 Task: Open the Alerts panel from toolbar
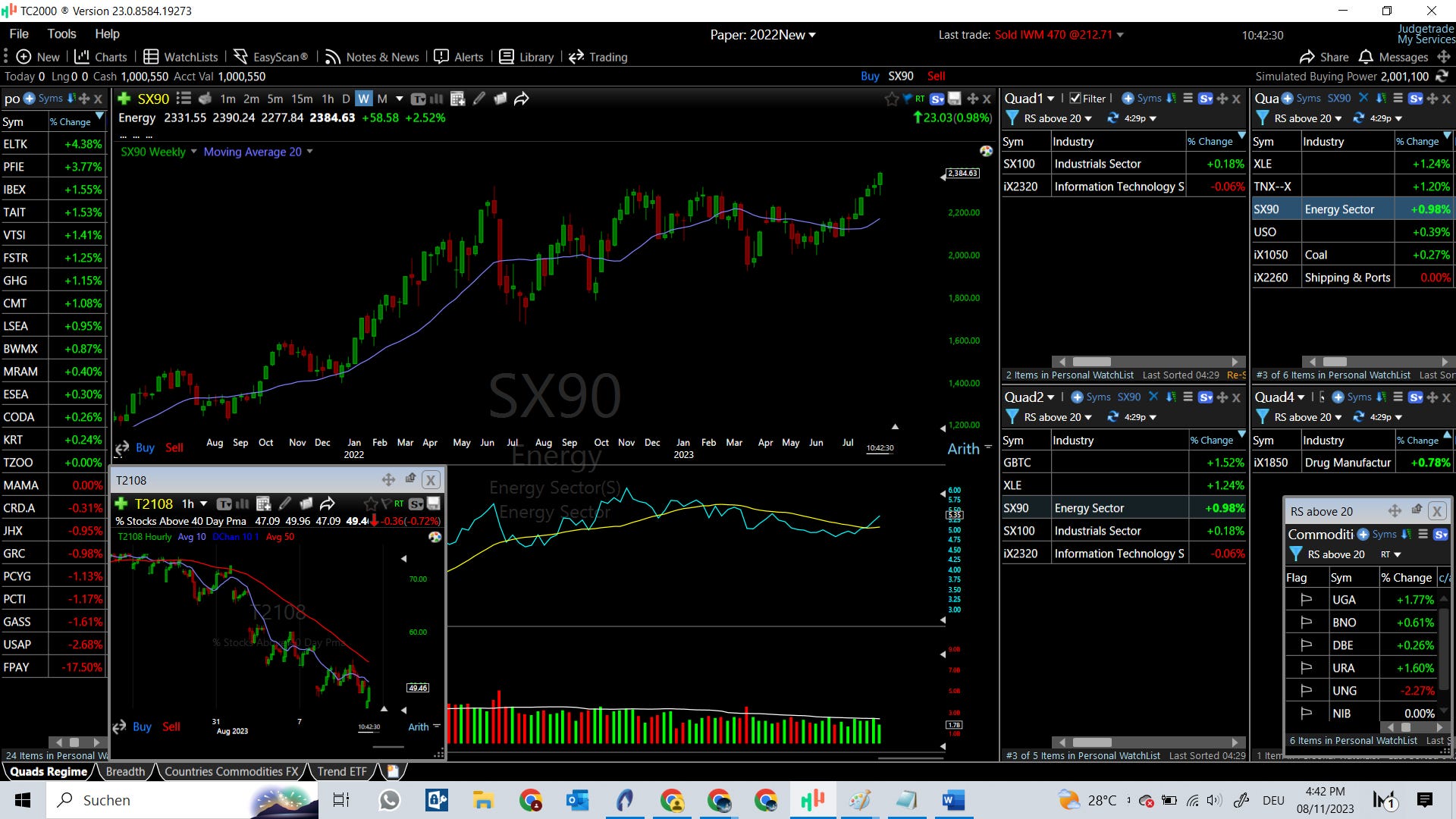click(460, 57)
